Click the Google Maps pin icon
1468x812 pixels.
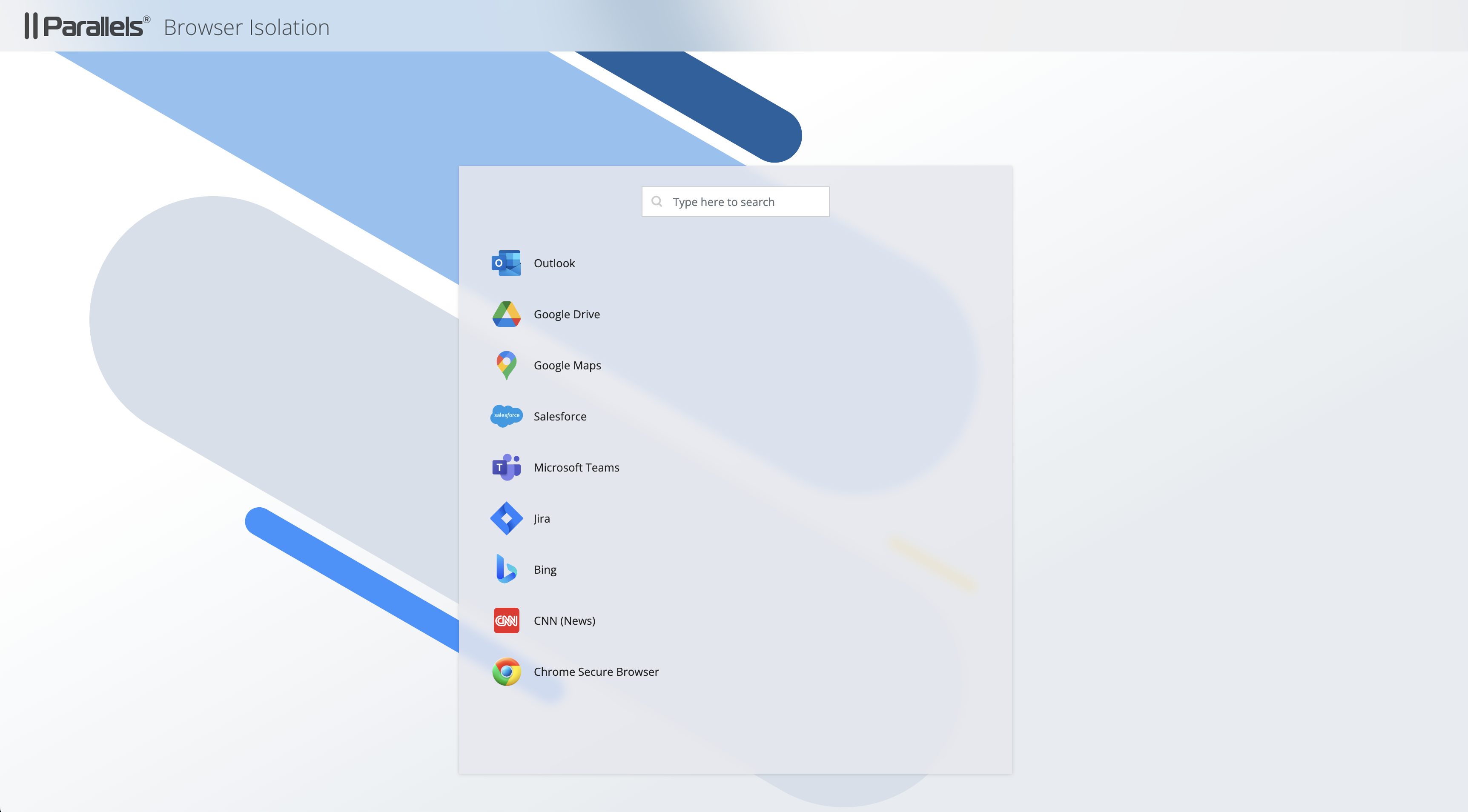pyautogui.click(x=506, y=365)
